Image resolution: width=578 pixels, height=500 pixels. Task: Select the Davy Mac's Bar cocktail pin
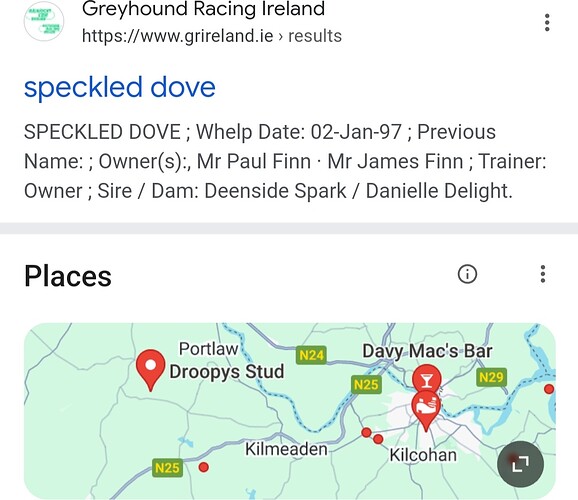(426, 379)
